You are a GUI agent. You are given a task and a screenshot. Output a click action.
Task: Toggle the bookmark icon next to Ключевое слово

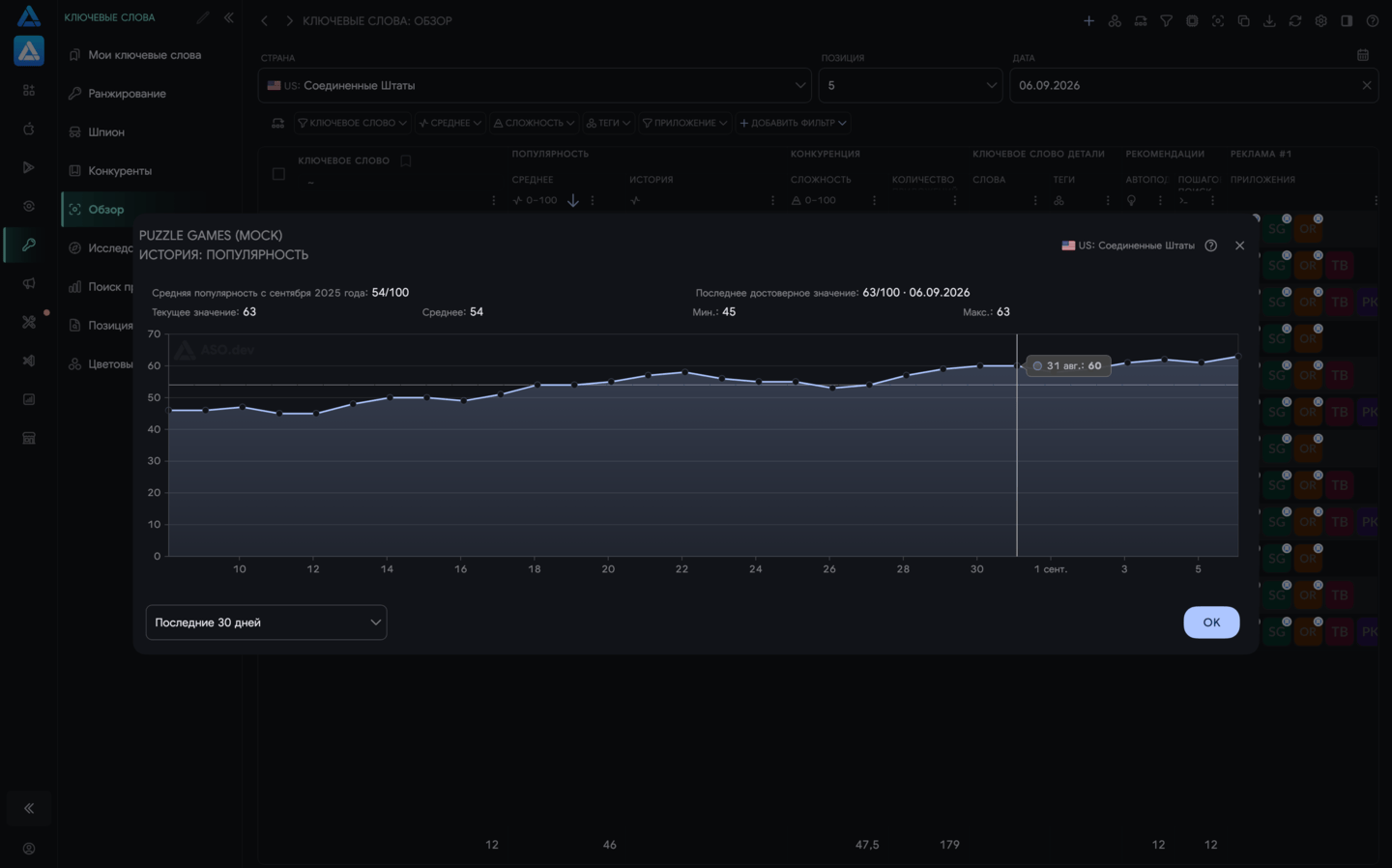tap(406, 160)
